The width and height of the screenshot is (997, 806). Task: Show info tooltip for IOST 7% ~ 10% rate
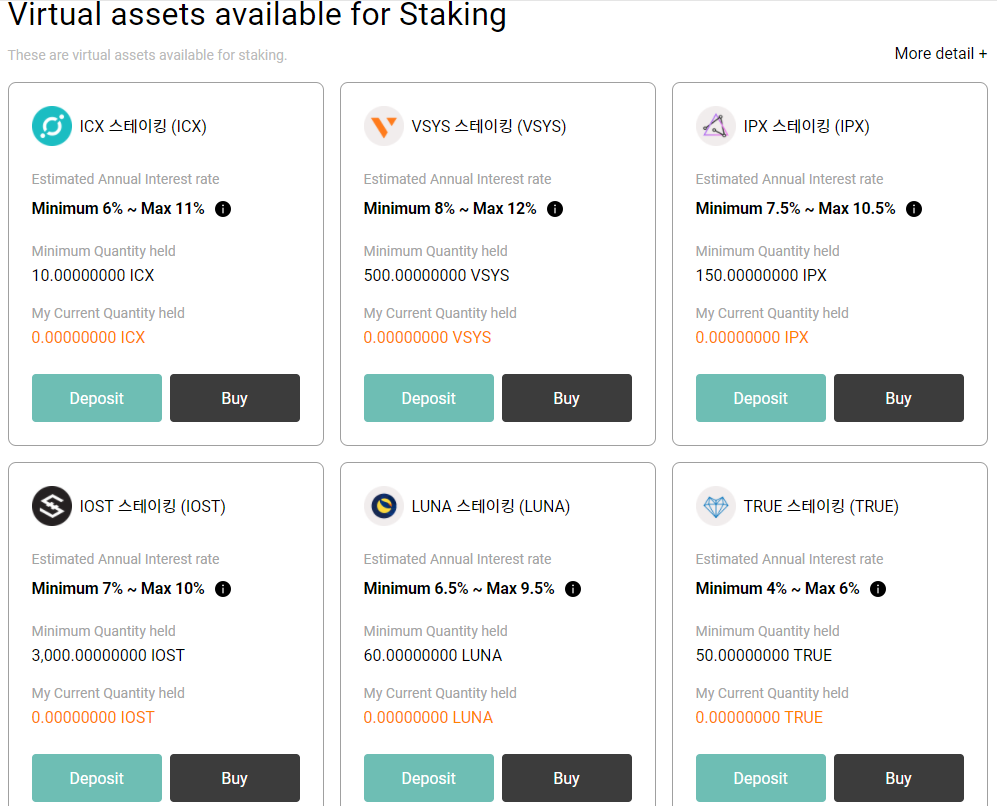(x=223, y=589)
